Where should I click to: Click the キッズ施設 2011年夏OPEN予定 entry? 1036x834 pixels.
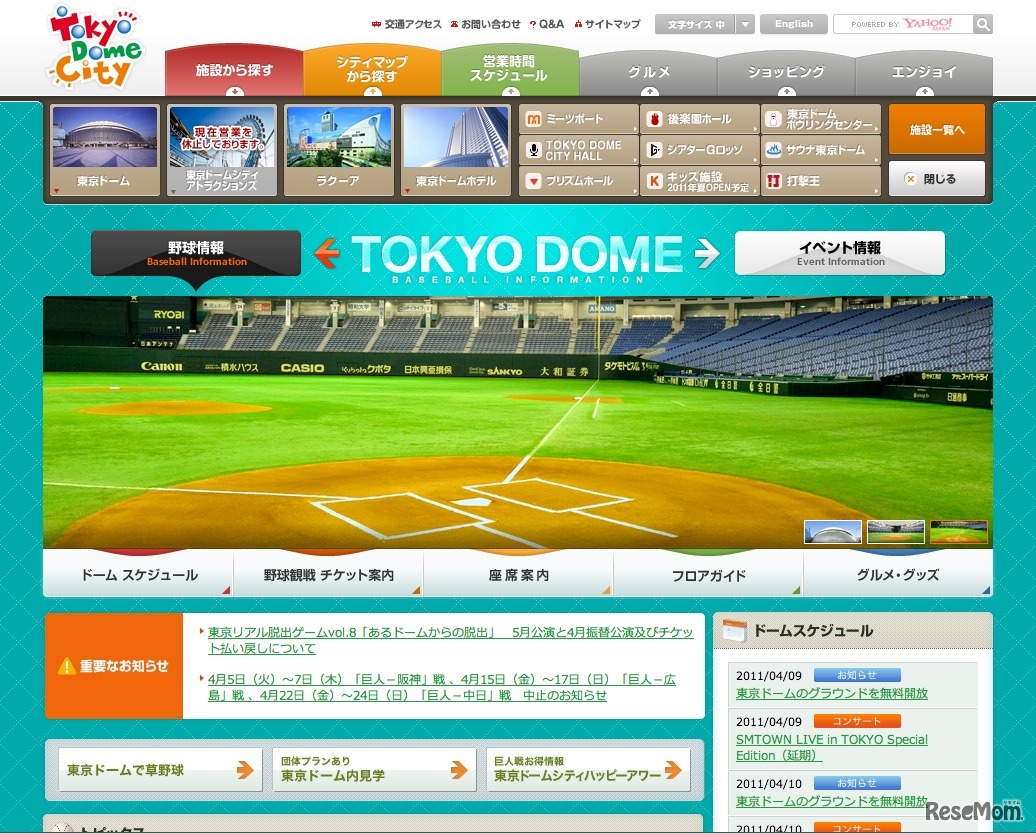click(x=700, y=181)
